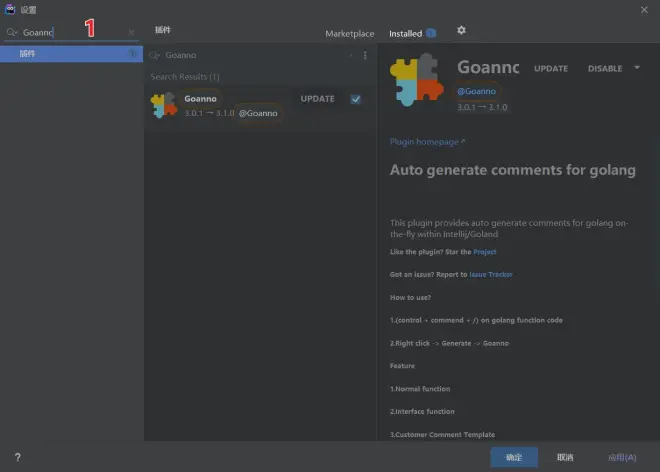660x472 pixels.
Task: Click the Feature text line
Action: point(402,366)
